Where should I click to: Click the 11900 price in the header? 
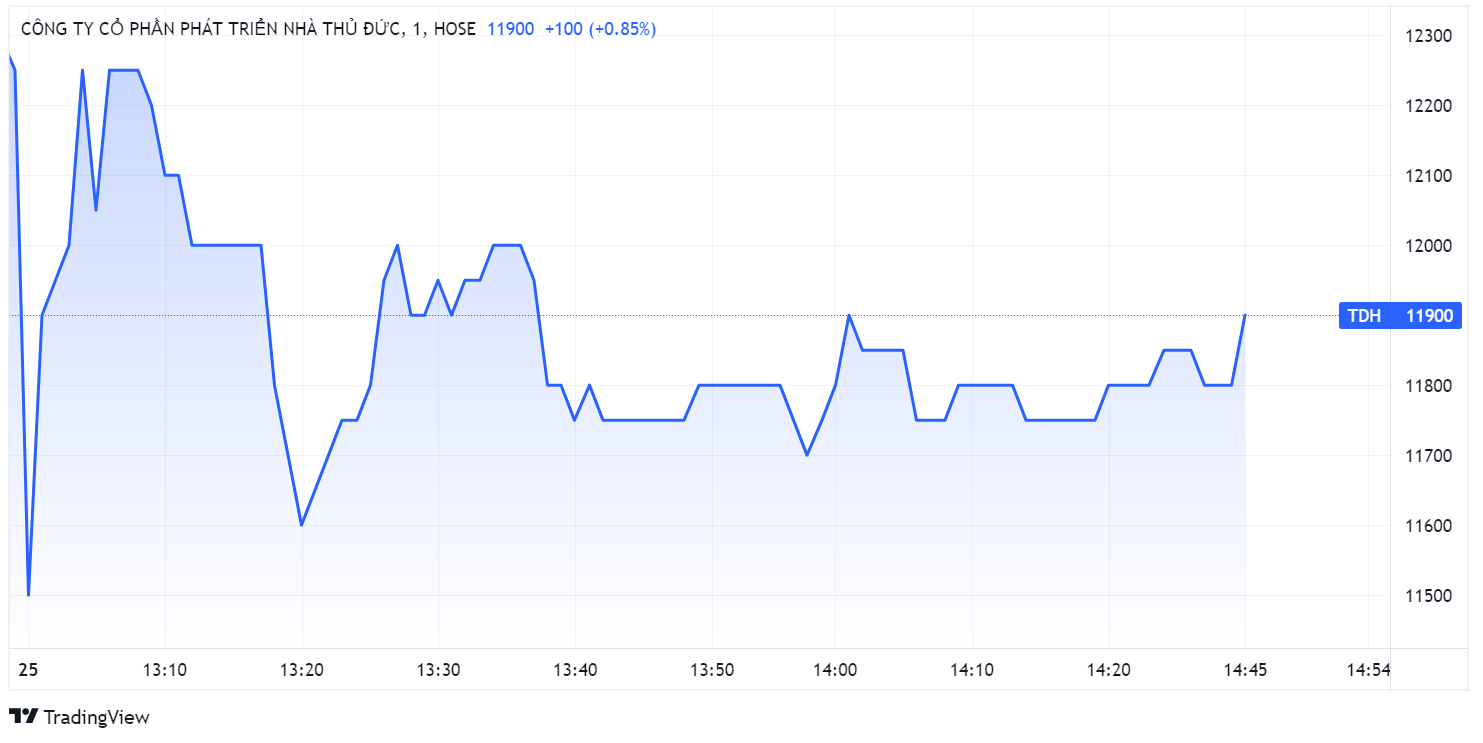point(510,29)
